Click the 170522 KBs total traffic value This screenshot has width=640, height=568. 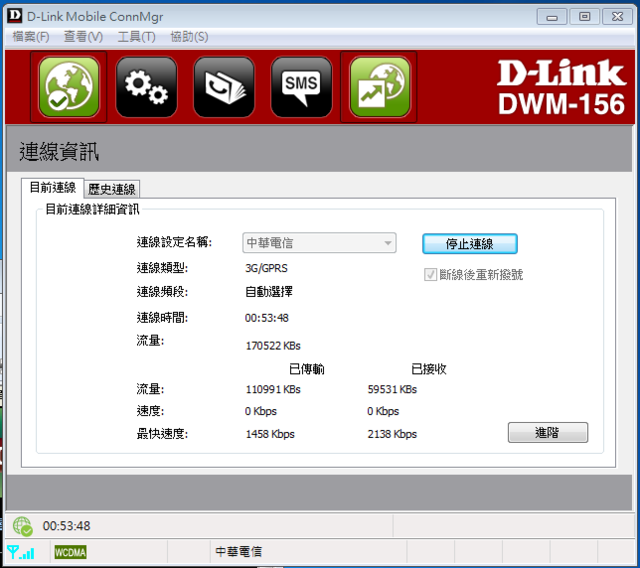click(273, 346)
